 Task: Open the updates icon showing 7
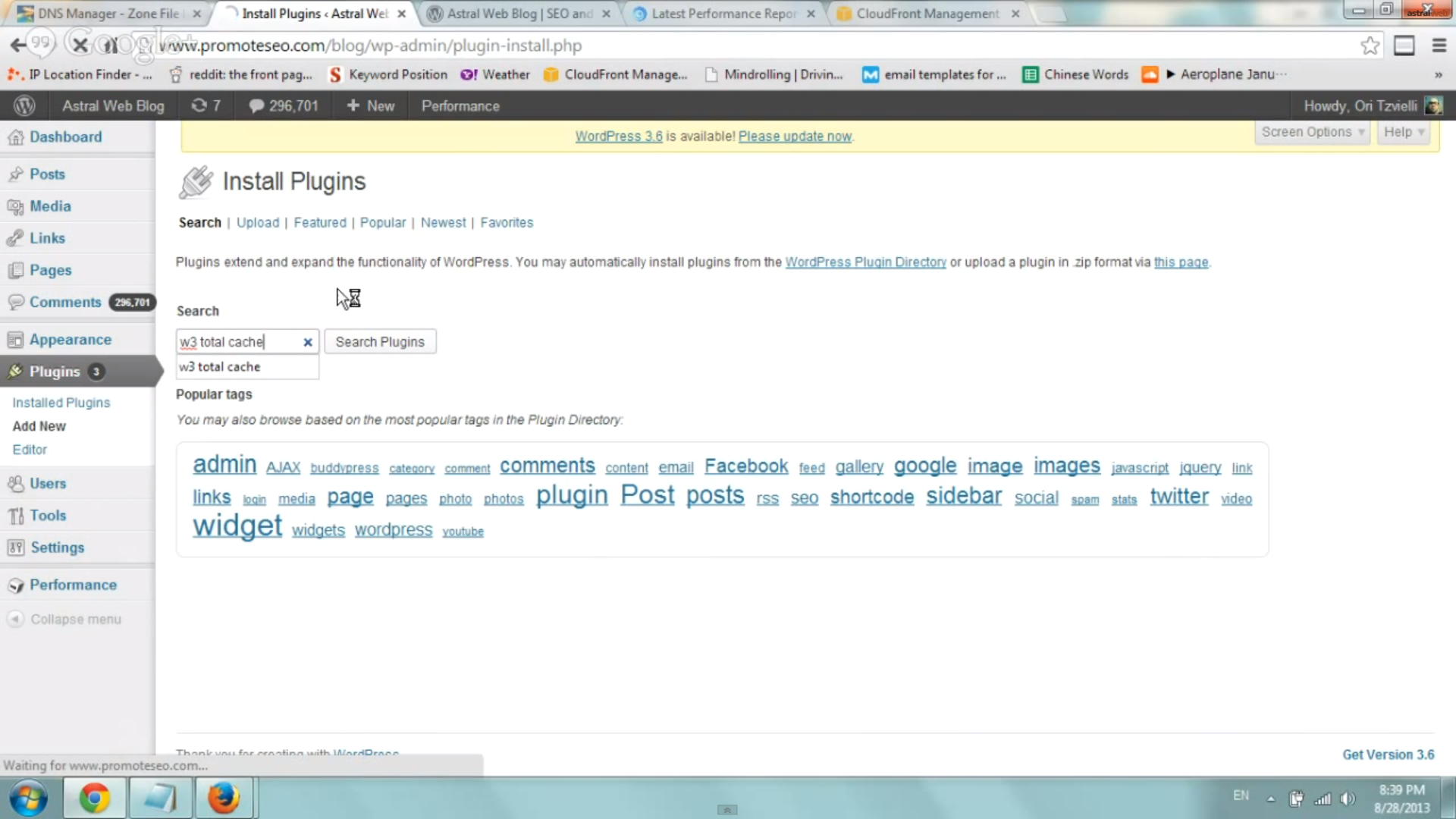click(206, 106)
